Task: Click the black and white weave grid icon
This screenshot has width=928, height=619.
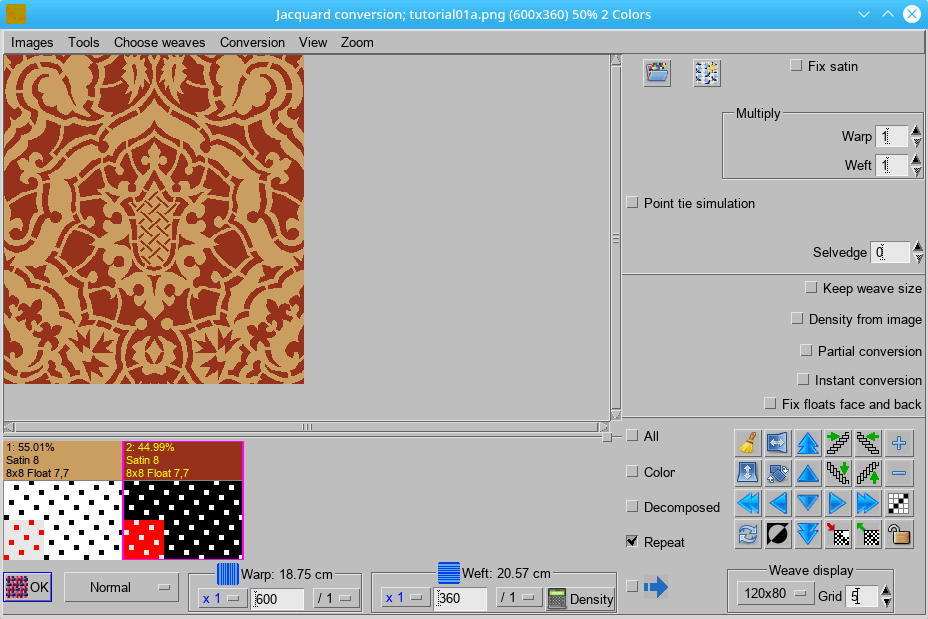Action: click(x=898, y=504)
